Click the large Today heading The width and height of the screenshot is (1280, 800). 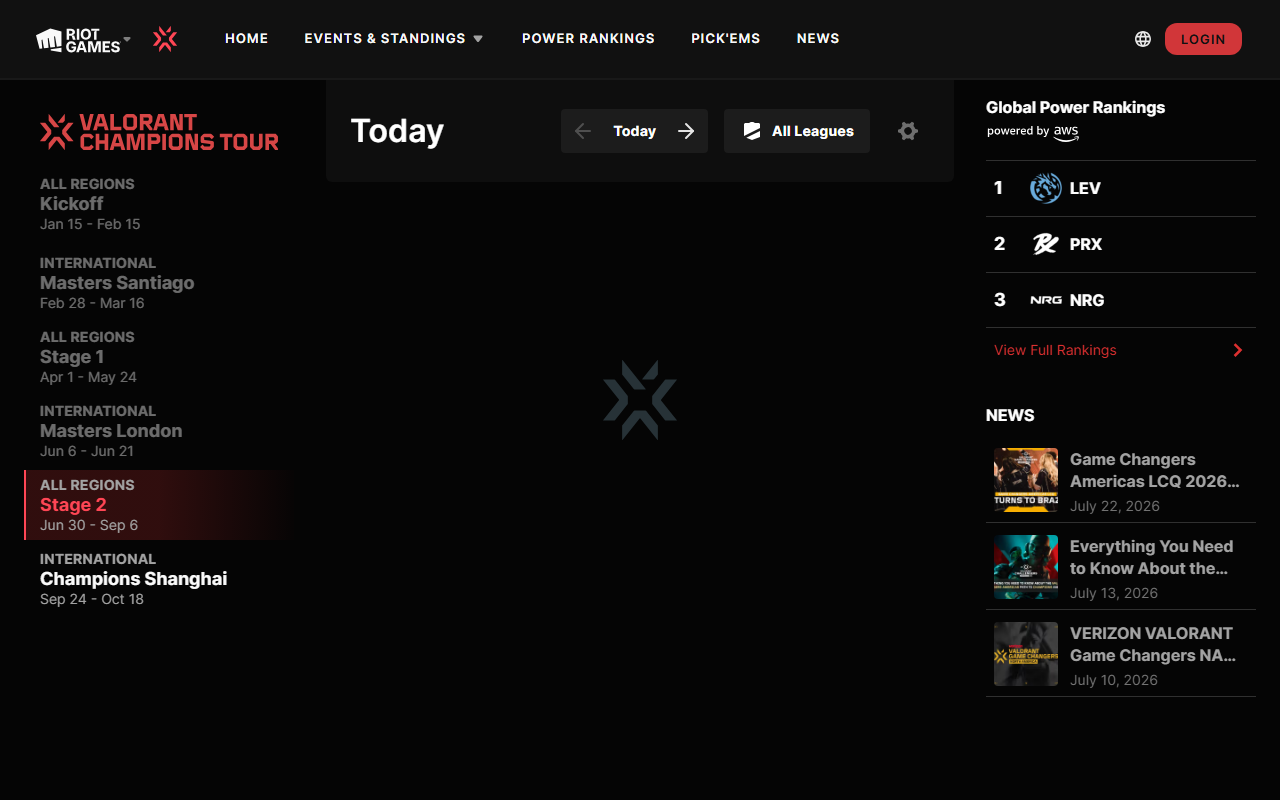(397, 131)
